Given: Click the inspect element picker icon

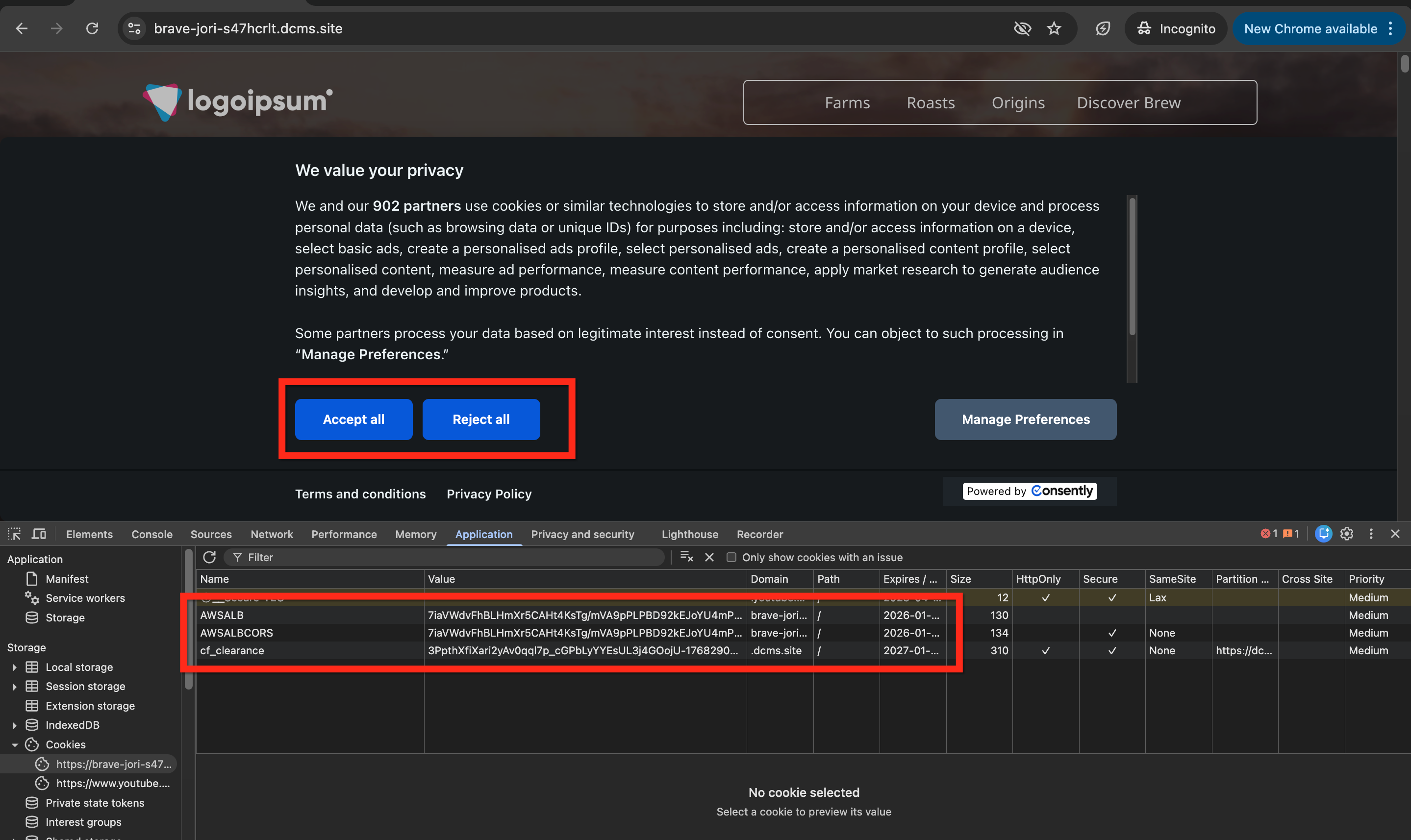Looking at the screenshot, I should tap(14, 534).
